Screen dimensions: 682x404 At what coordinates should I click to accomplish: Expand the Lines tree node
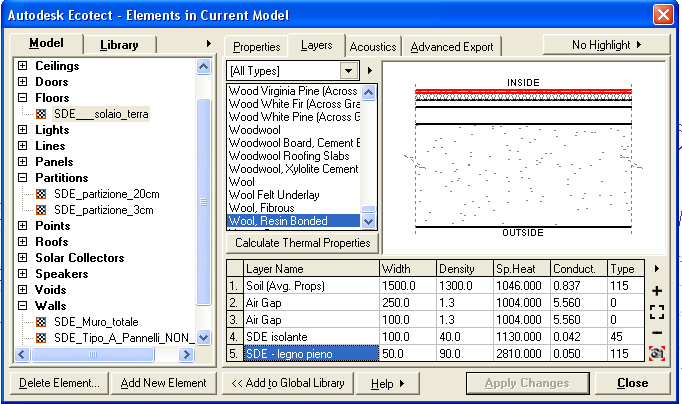[x=22, y=146]
